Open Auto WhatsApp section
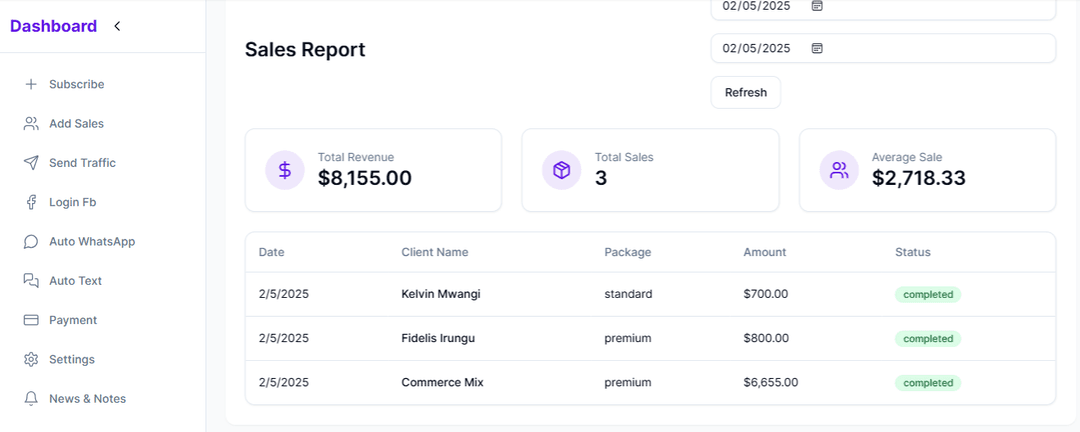 [92, 241]
